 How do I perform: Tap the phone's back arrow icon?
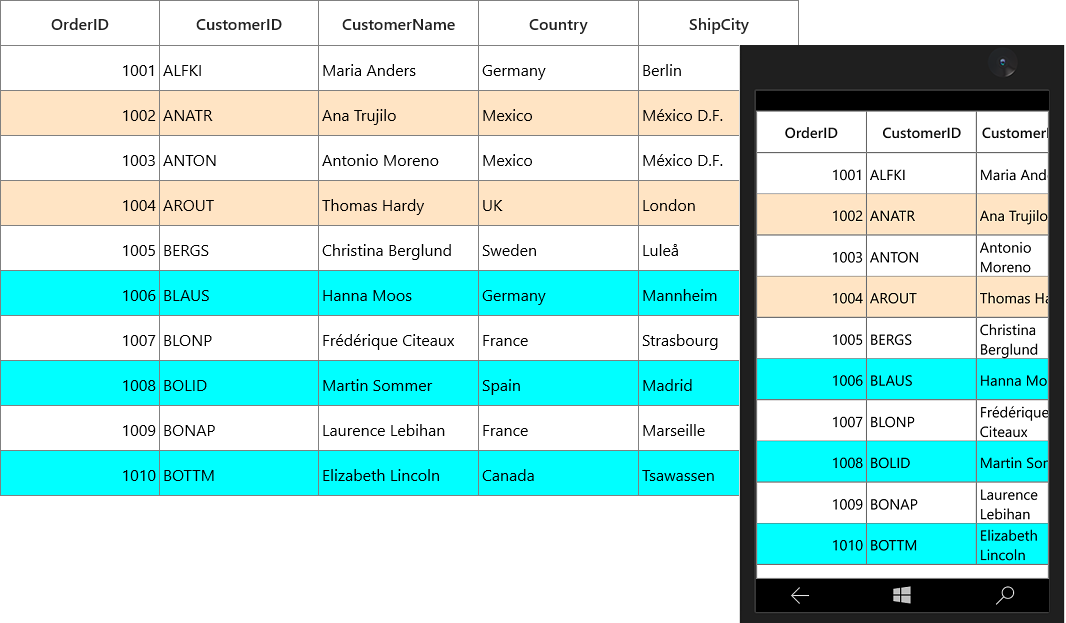pyautogui.click(x=800, y=596)
